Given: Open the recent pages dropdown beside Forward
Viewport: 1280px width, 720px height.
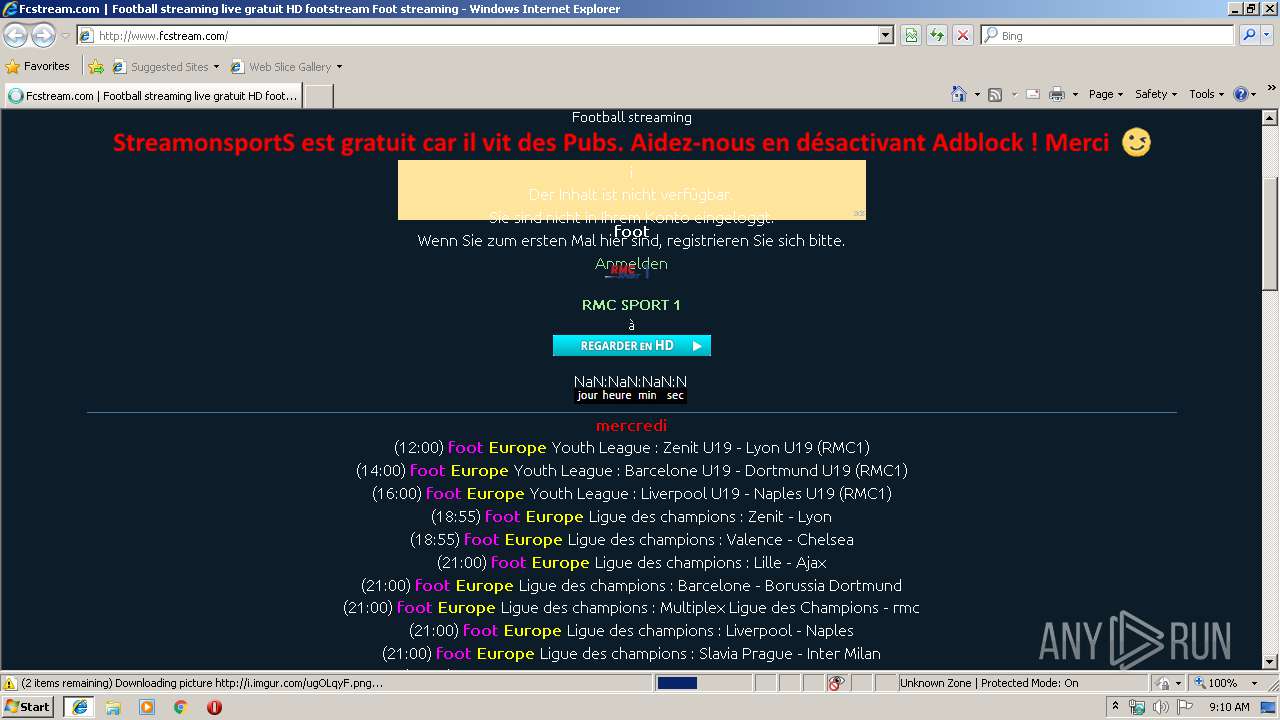Looking at the screenshot, I should pyautogui.click(x=65, y=36).
